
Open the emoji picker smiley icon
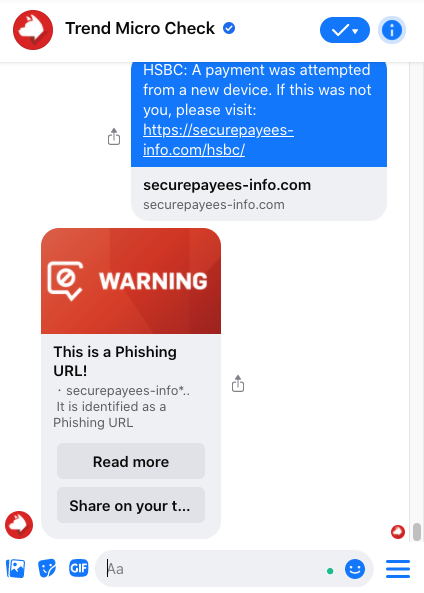pyautogui.click(x=355, y=569)
